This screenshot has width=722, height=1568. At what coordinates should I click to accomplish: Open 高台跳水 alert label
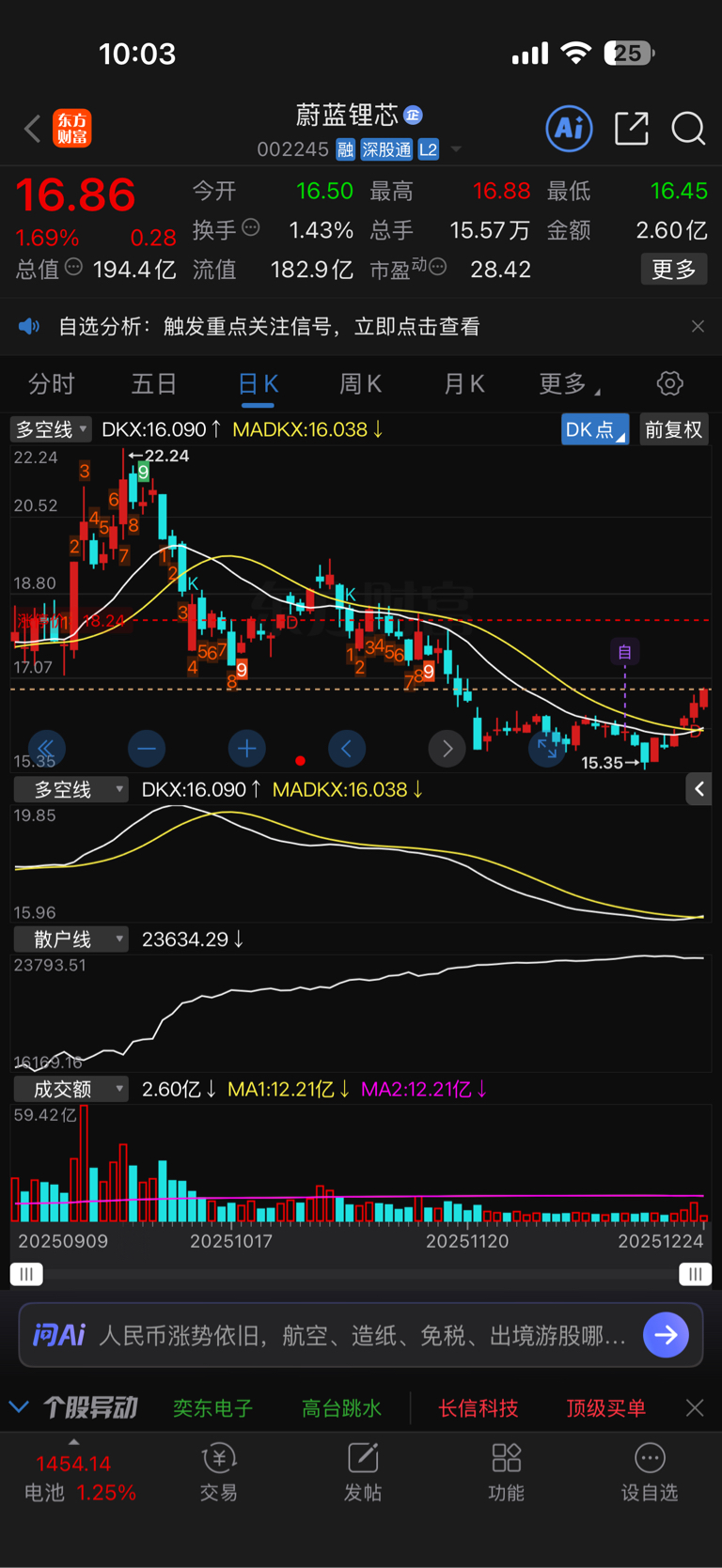(x=341, y=1407)
